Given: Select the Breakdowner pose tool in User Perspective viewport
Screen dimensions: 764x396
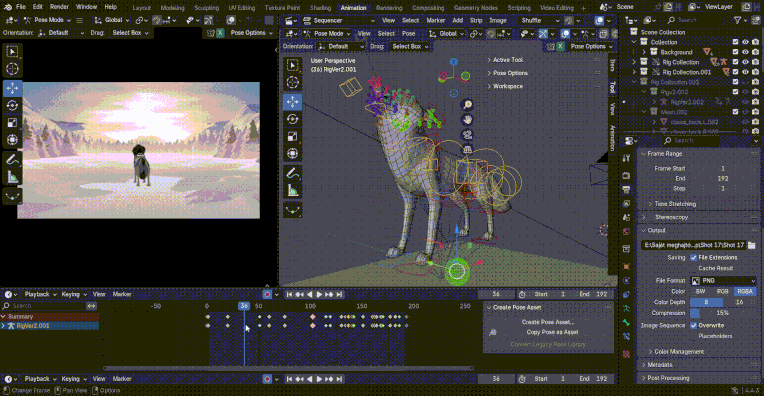Looking at the screenshot, I should 292,210.
